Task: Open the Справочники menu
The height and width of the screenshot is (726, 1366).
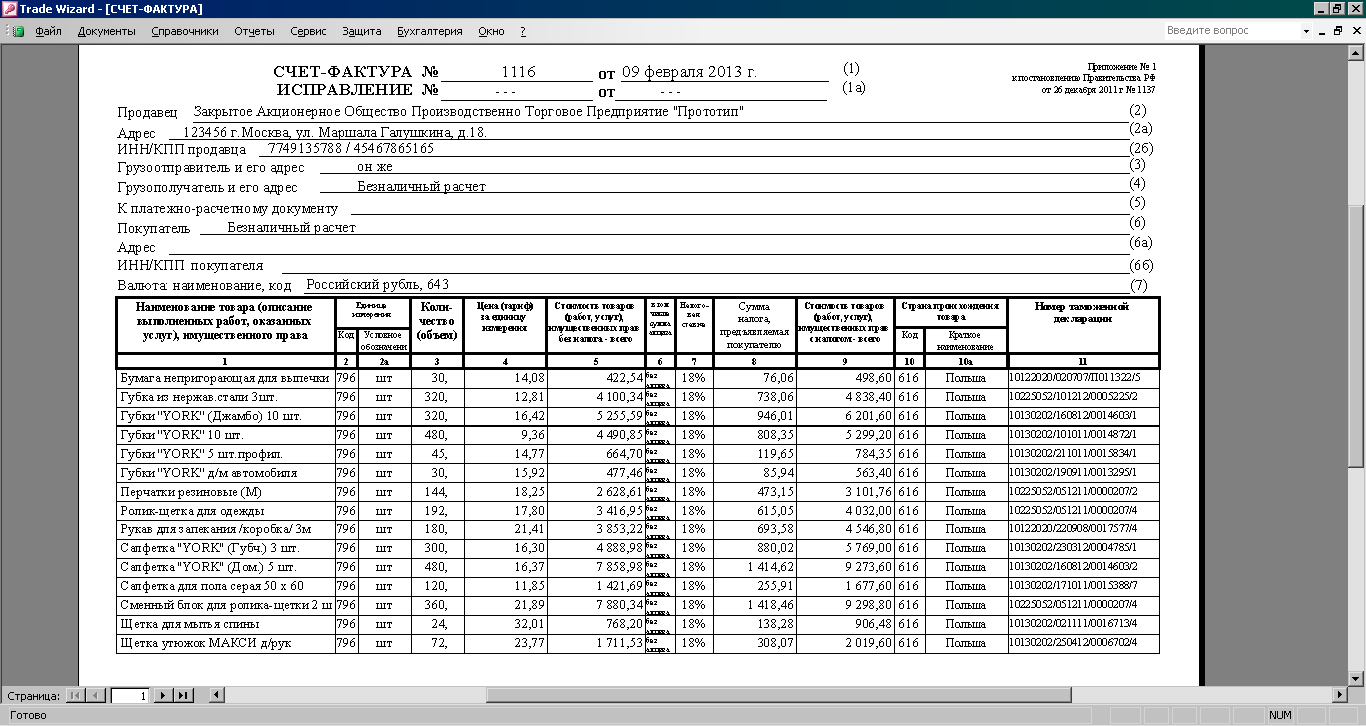Action: pos(185,31)
